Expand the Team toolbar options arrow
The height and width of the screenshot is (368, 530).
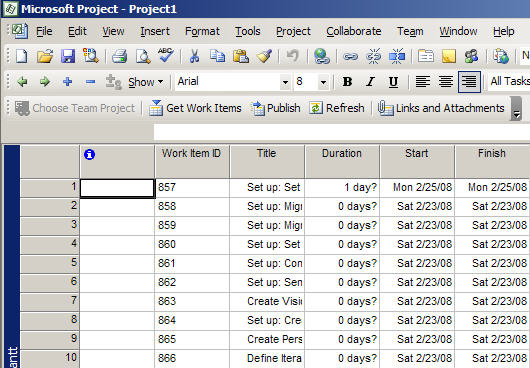[516, 108]
